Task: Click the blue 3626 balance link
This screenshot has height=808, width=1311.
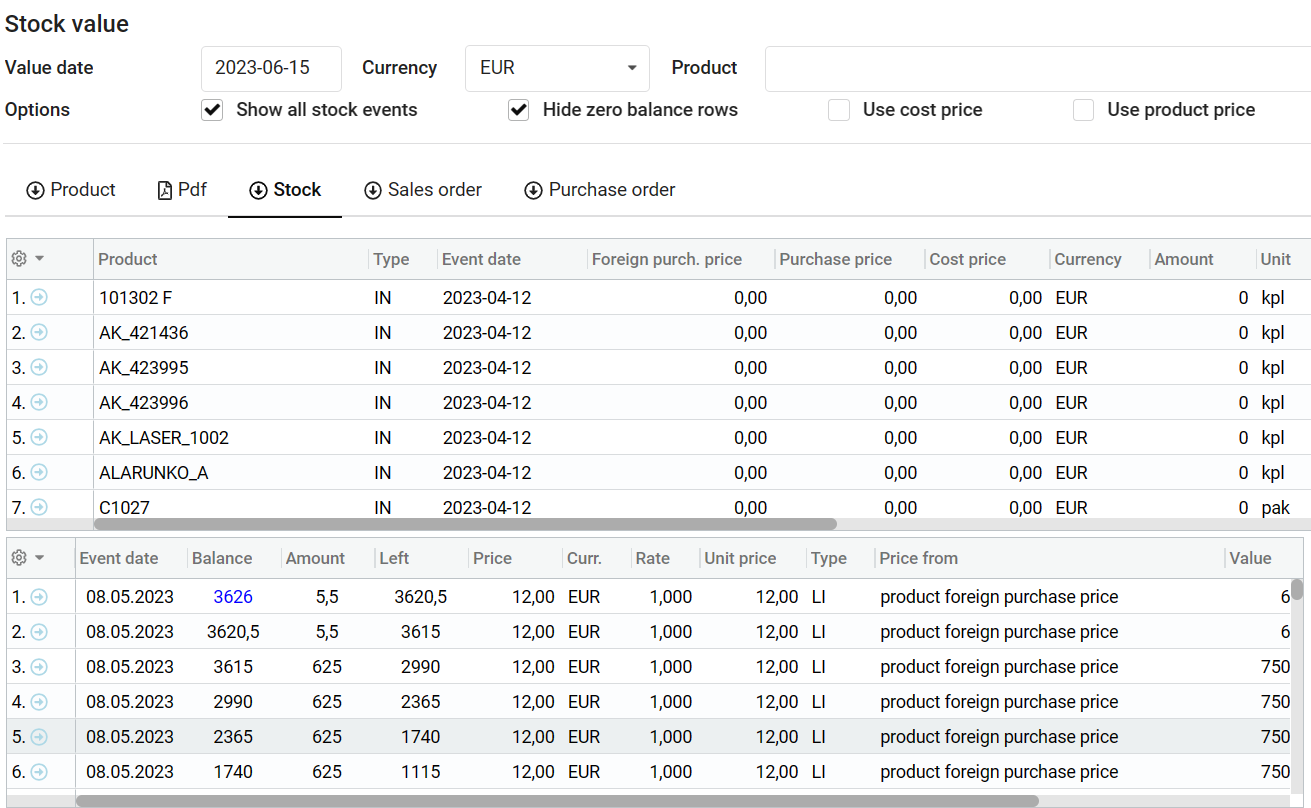Action: tap(233, 597)
